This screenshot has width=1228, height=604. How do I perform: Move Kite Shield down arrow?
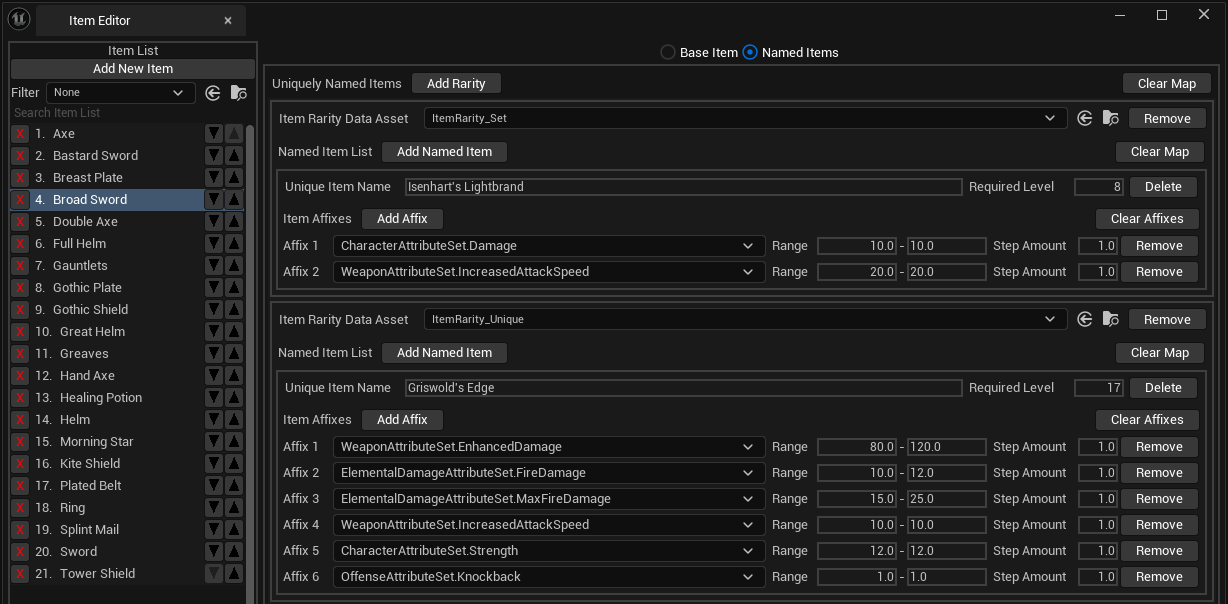tap(213, 464)
